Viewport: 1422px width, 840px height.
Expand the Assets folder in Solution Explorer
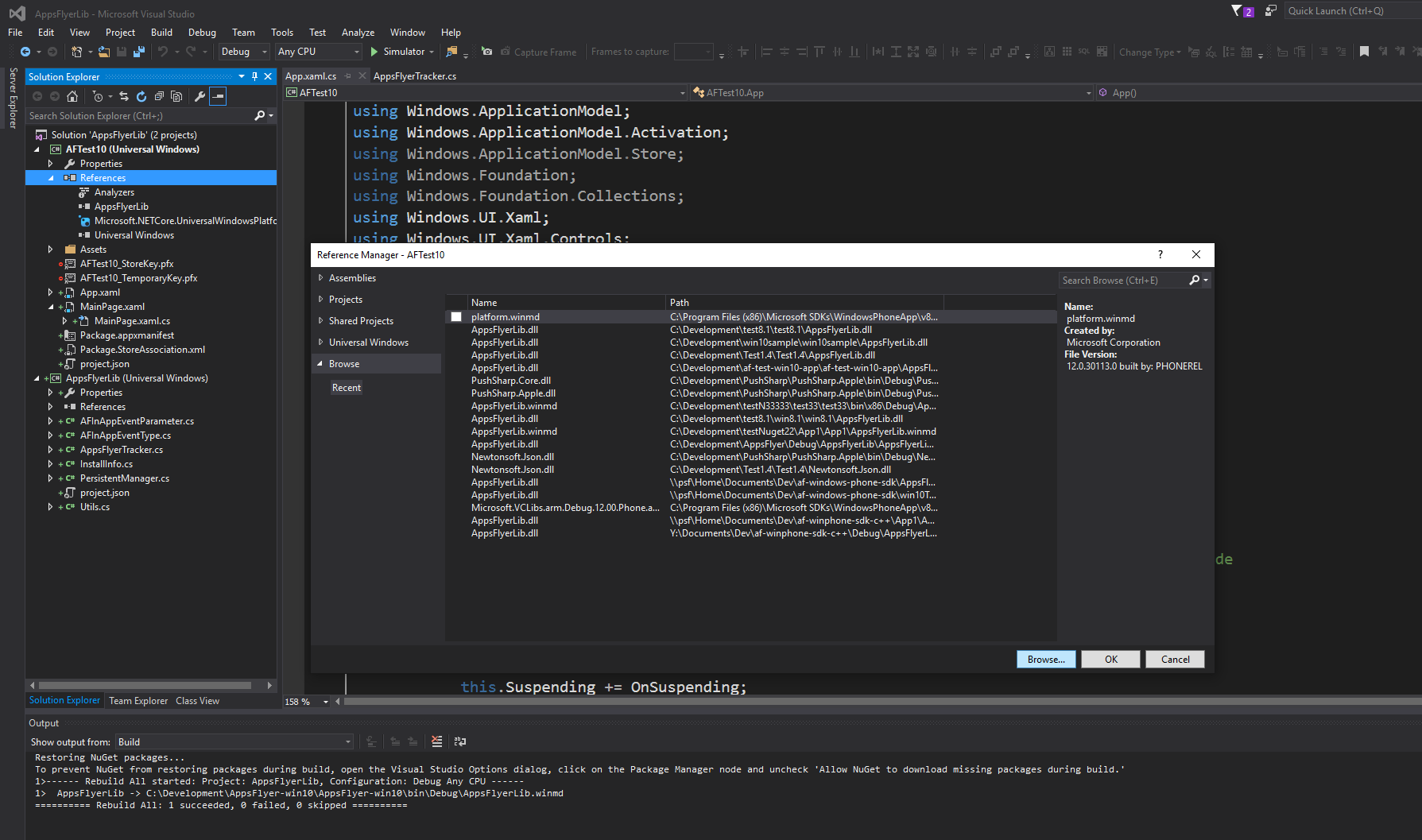click(x=51, y=250)
